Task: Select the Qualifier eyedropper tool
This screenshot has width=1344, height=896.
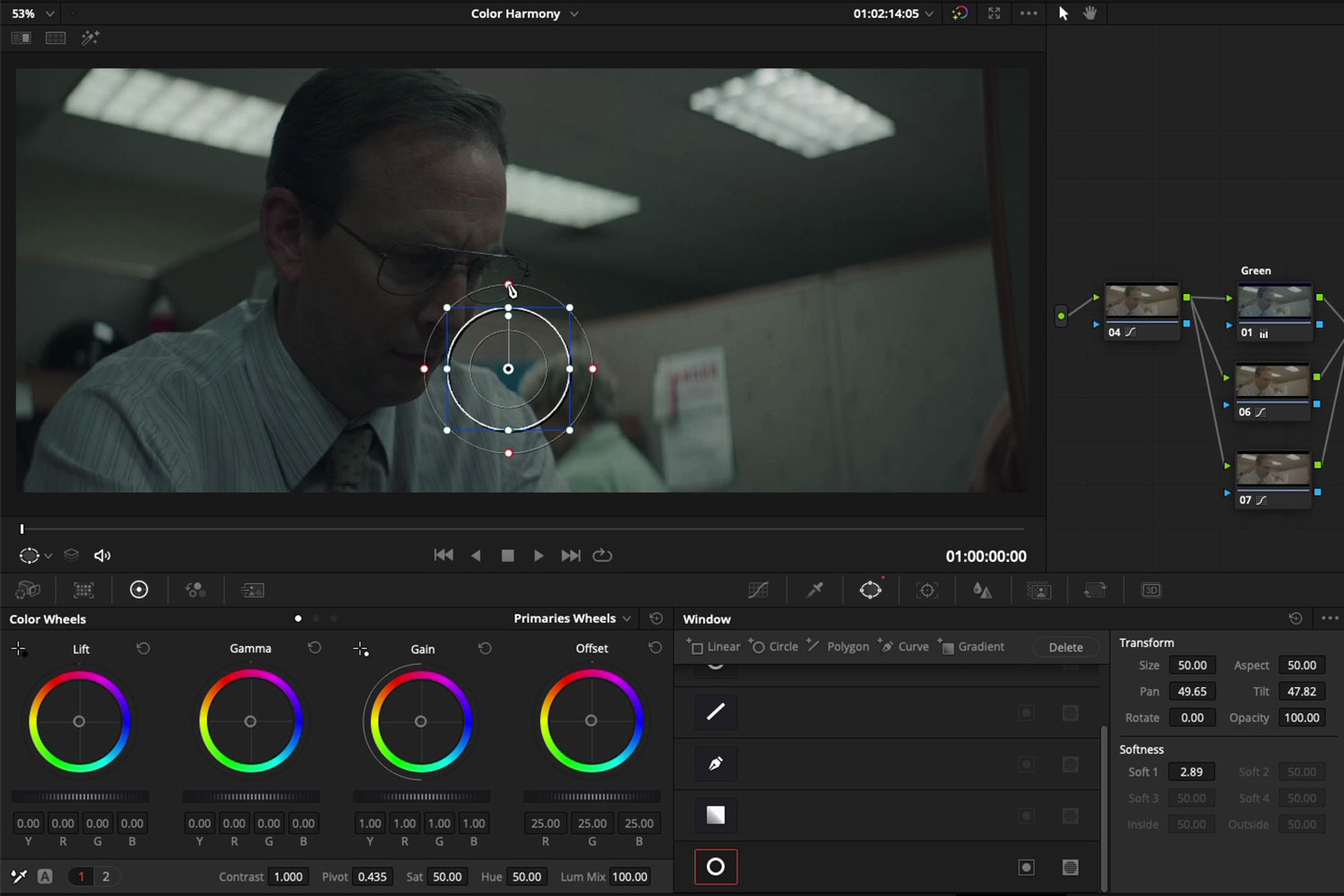Action: tap(814, 590)
